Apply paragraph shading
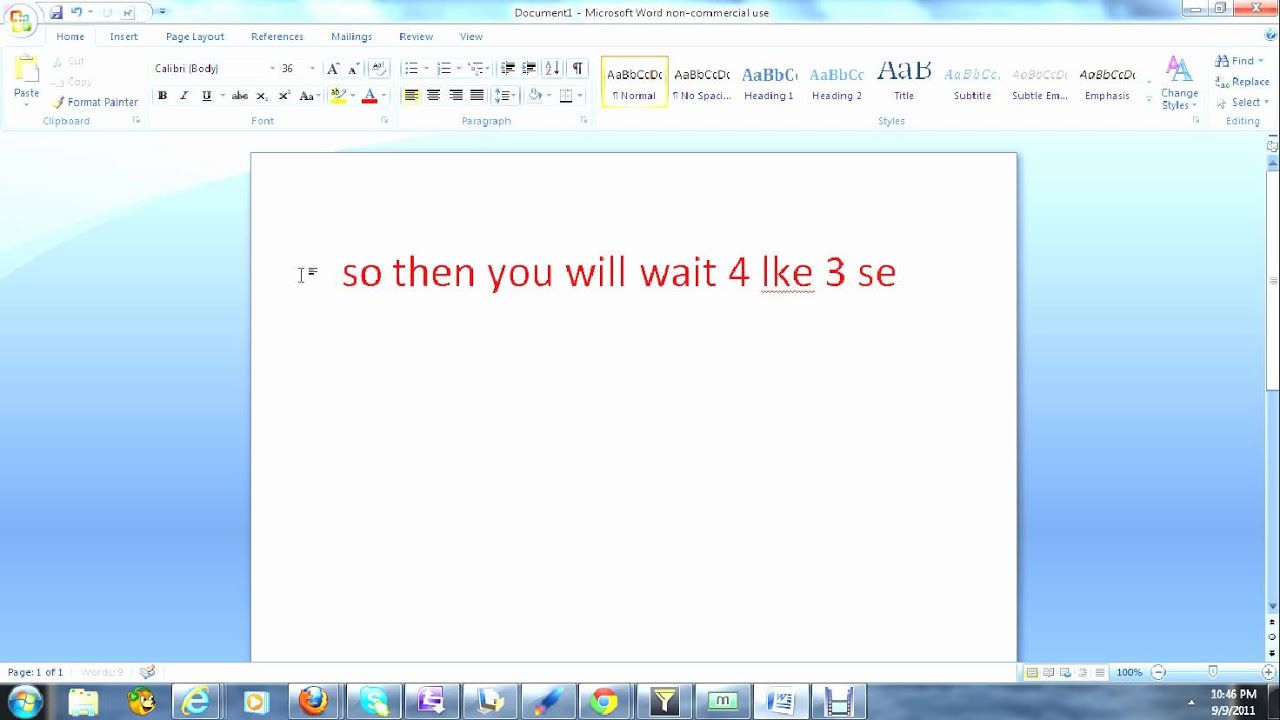The image size is (1280, 720). [535, 96]
